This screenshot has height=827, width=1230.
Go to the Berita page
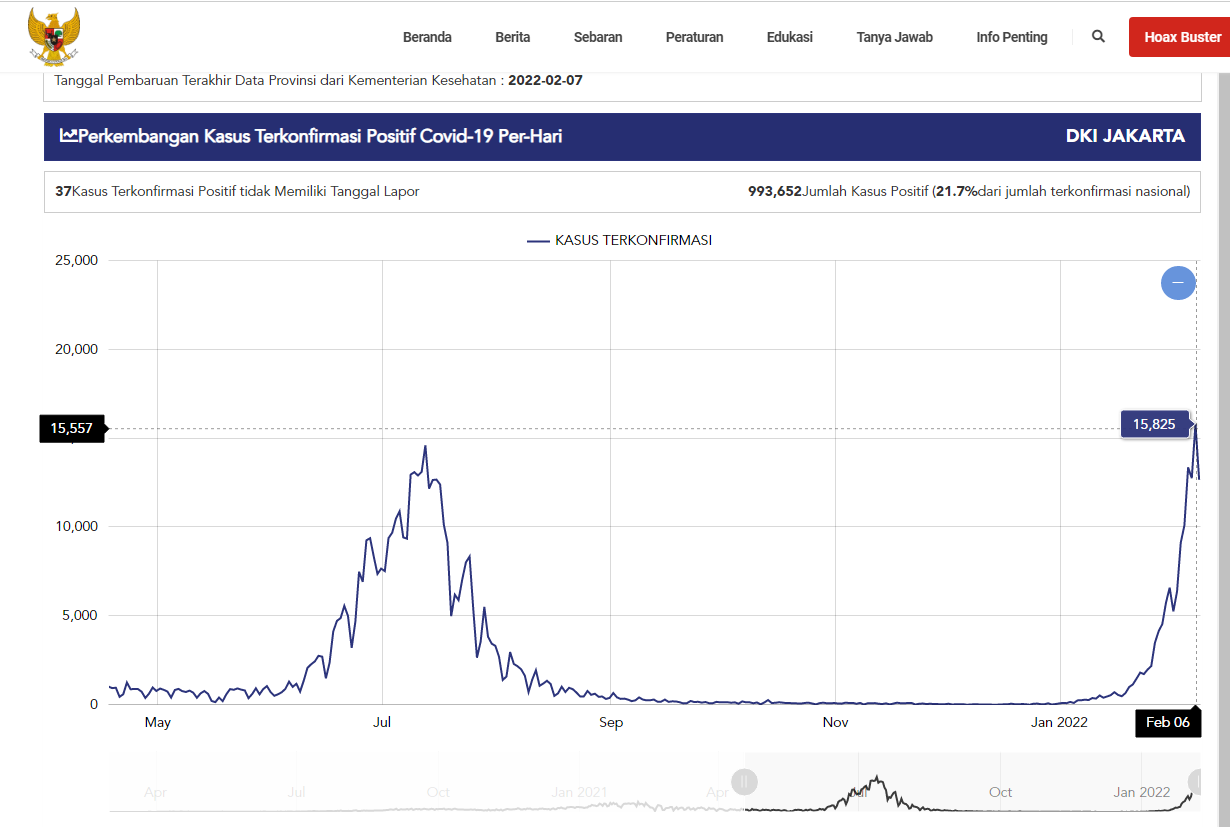click(x=512, y=37)
